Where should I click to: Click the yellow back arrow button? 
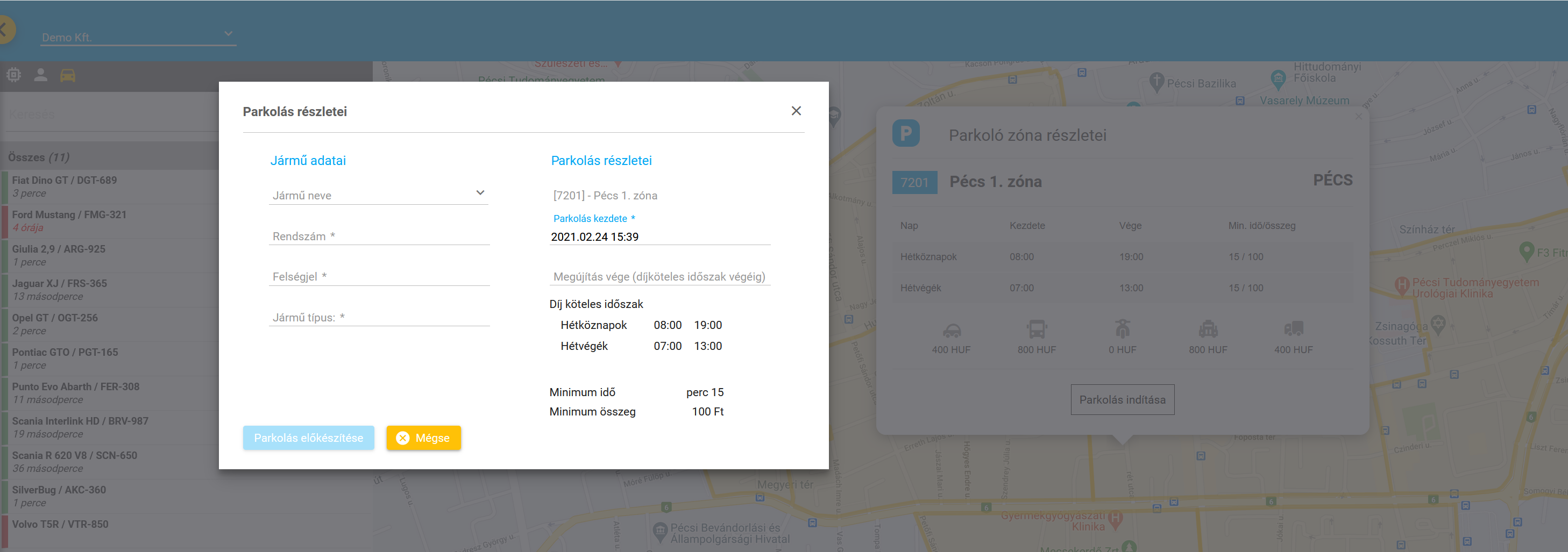tap(5, 29)
